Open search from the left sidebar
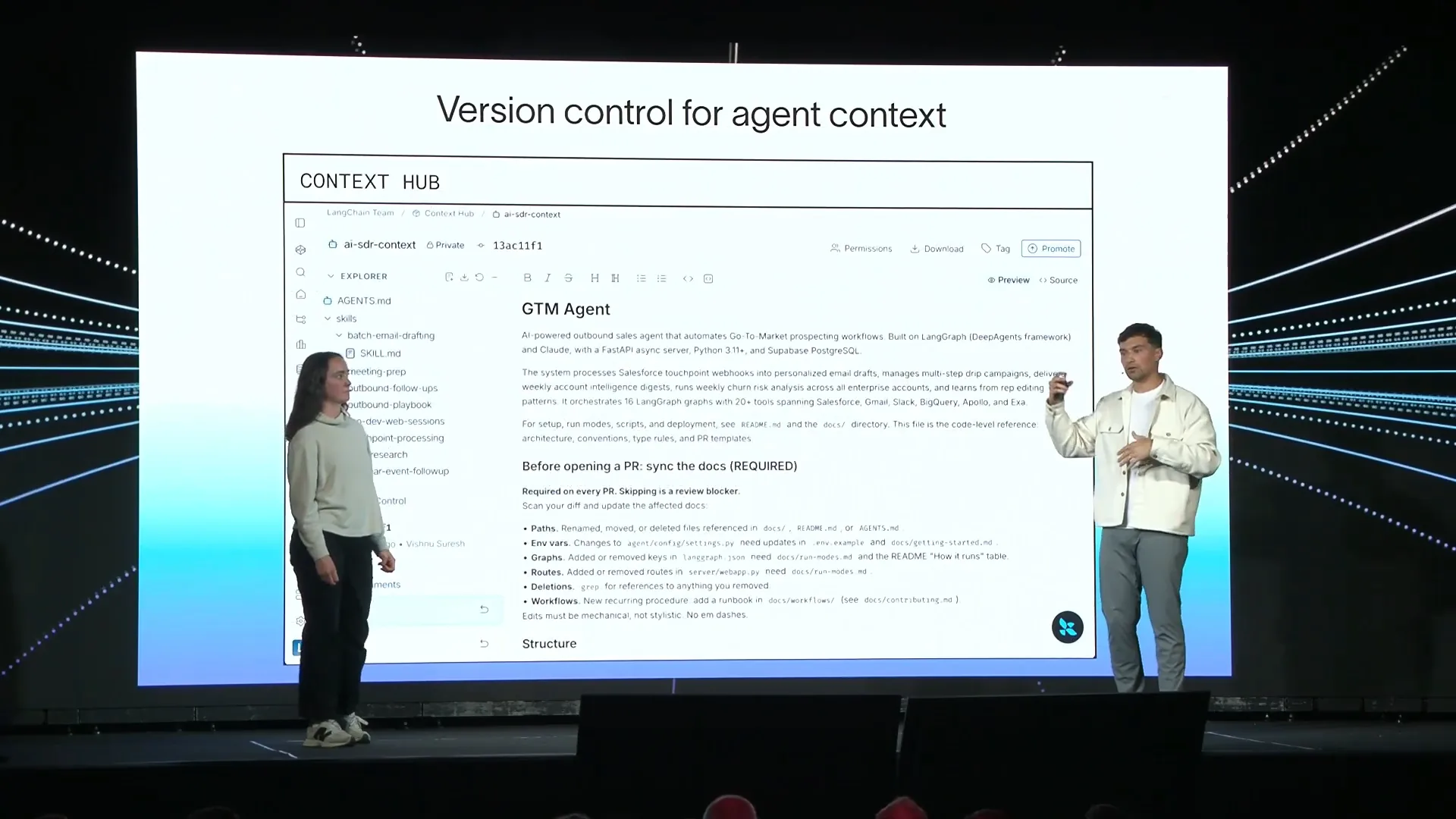 [300, 272]
